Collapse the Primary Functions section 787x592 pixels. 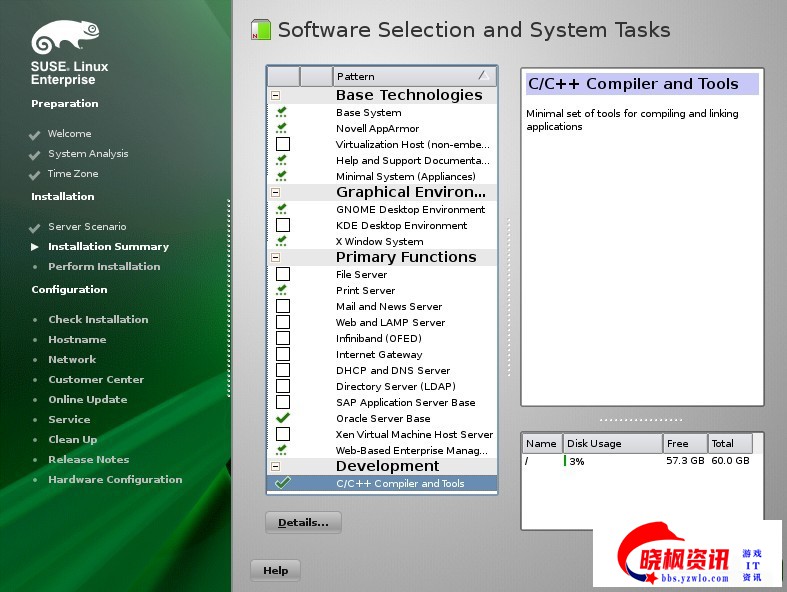276,258
